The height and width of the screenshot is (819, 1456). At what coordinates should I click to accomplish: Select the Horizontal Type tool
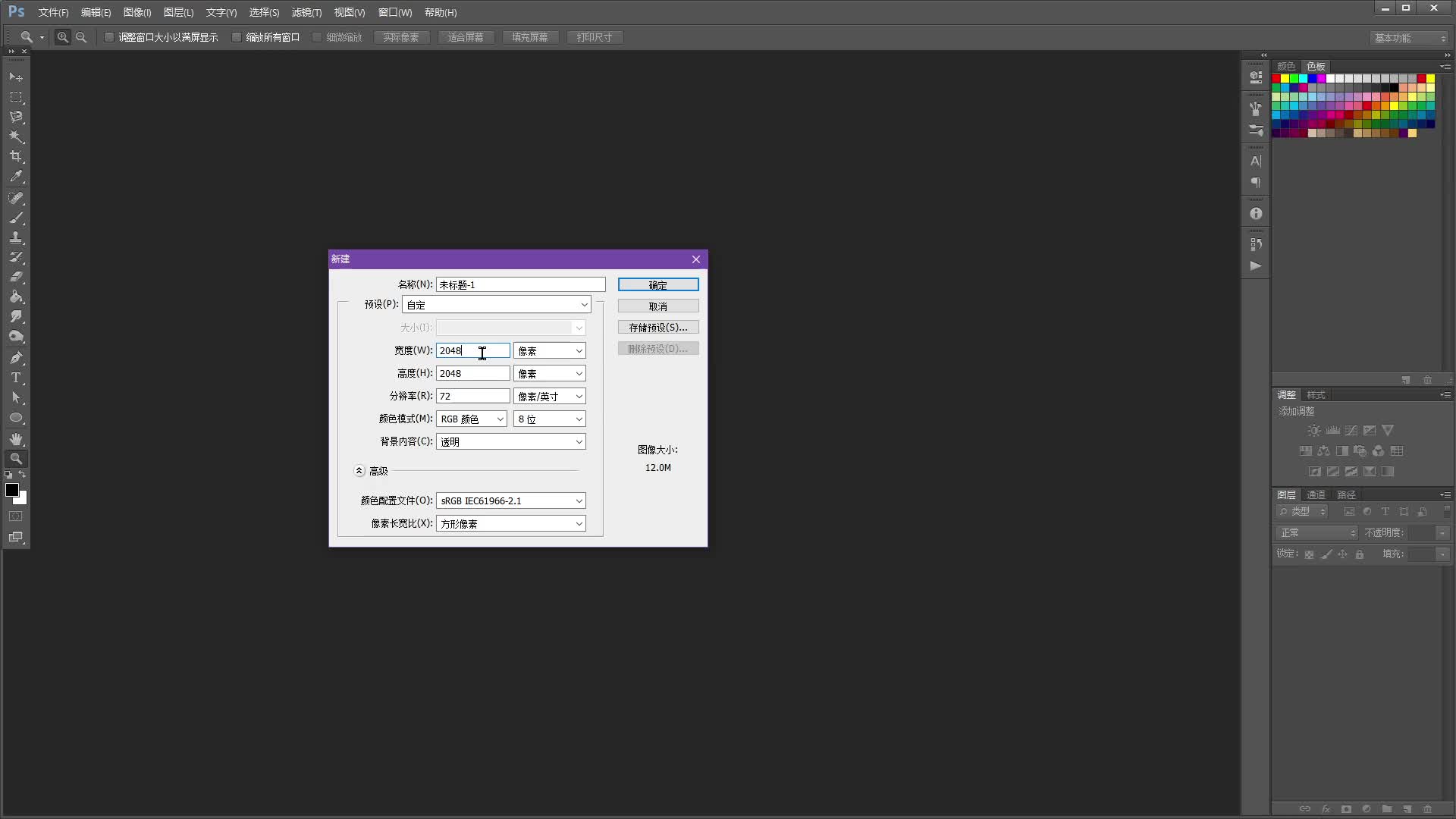coord(16,378)
